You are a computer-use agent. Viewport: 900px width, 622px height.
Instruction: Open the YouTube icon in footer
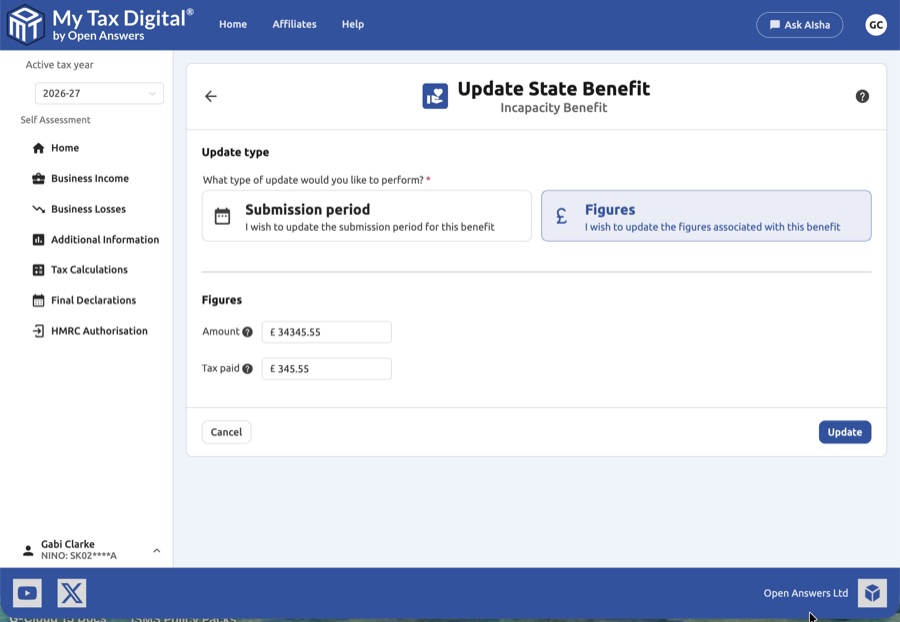(x=27, y=593)
